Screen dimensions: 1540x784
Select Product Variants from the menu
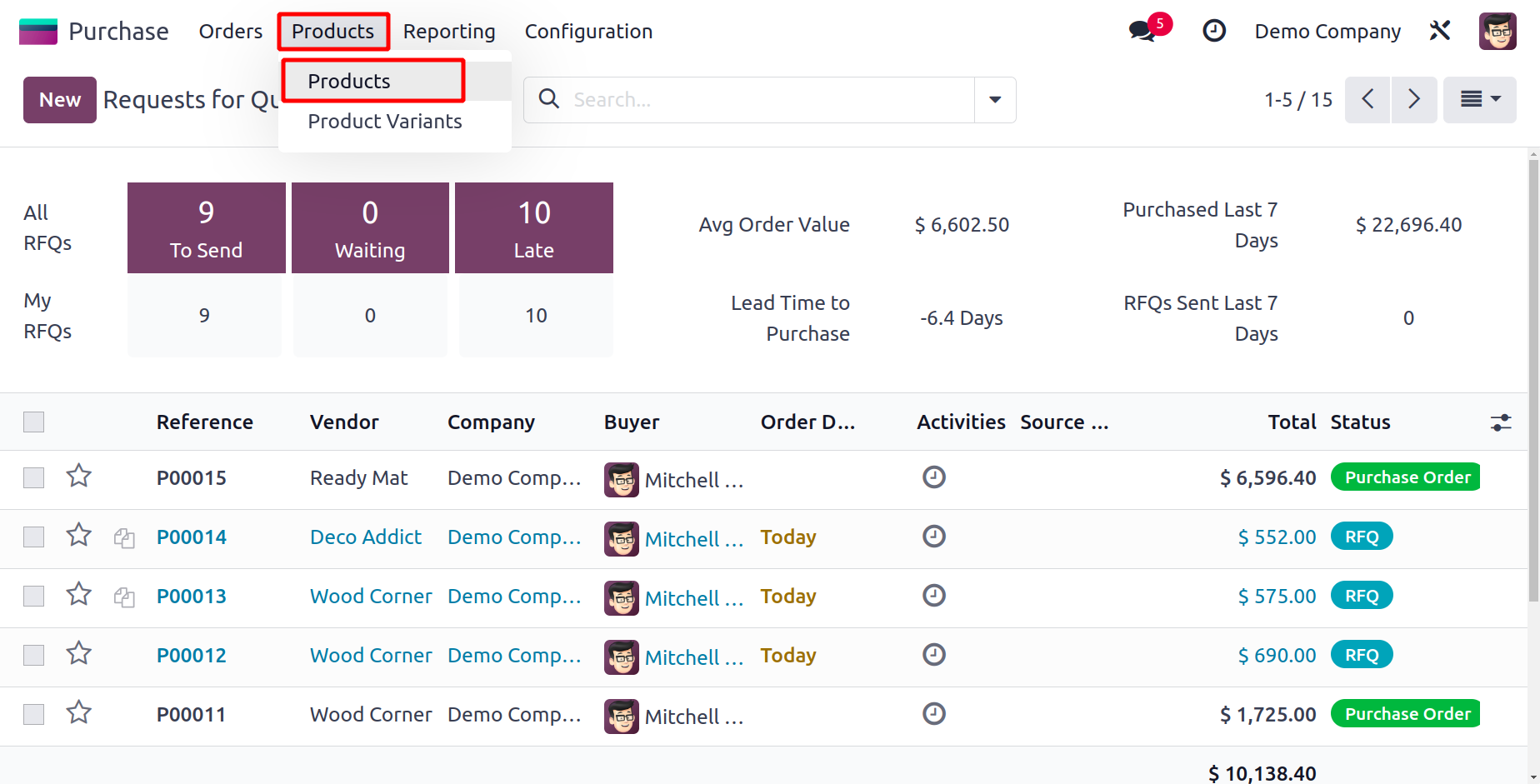click(384, 122)
